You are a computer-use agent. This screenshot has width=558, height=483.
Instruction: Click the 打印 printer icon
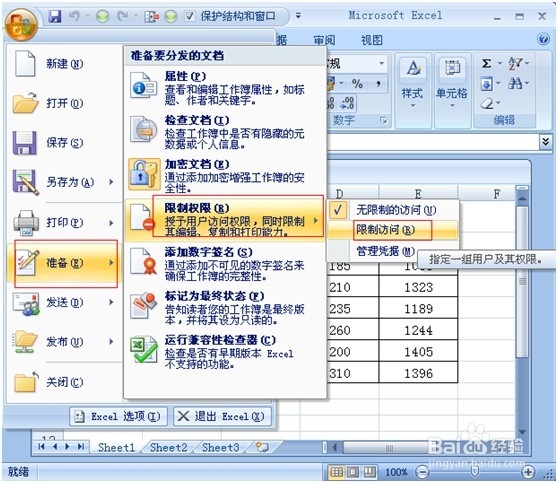26,223
